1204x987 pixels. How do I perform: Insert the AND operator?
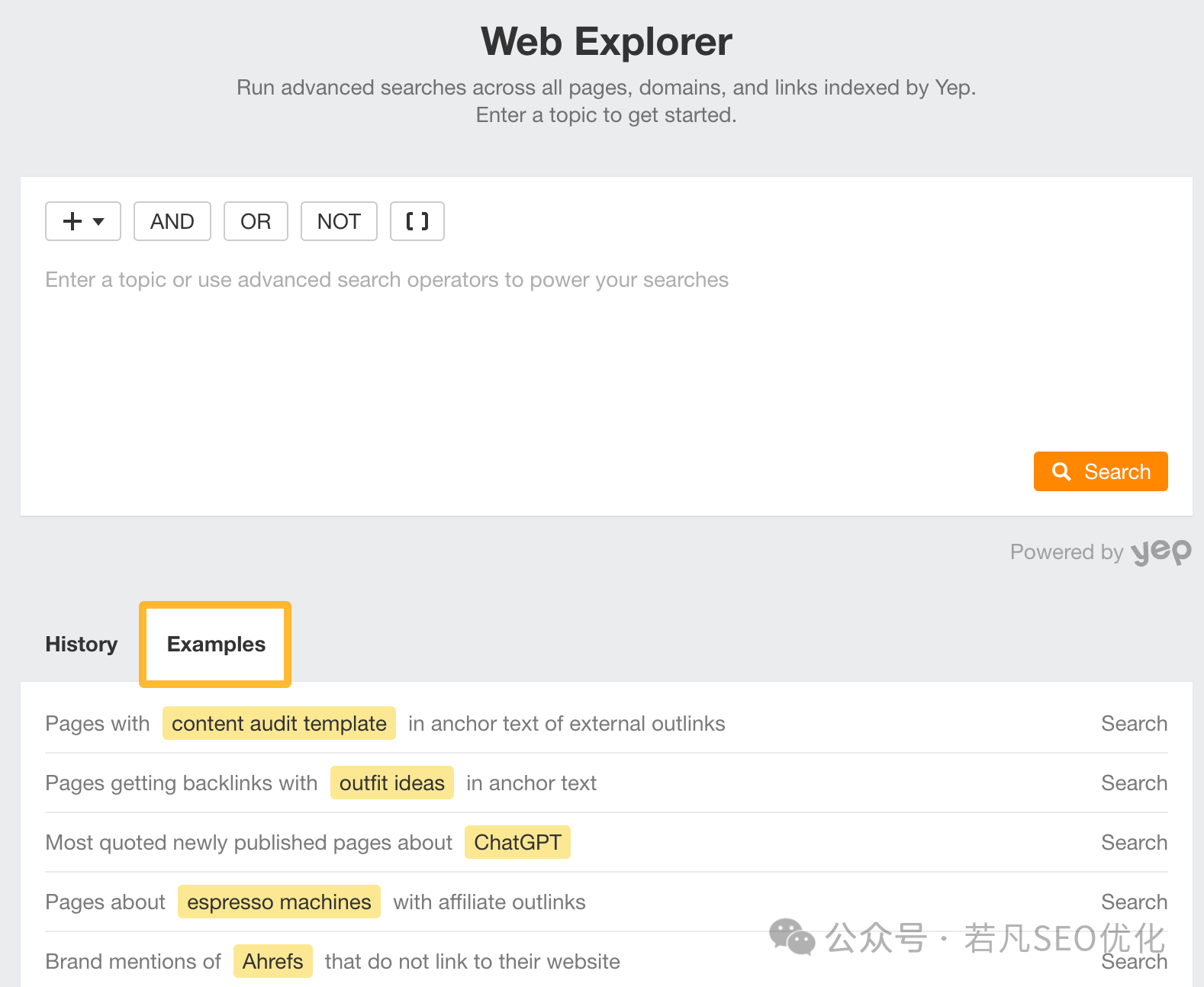coord(172,221)
